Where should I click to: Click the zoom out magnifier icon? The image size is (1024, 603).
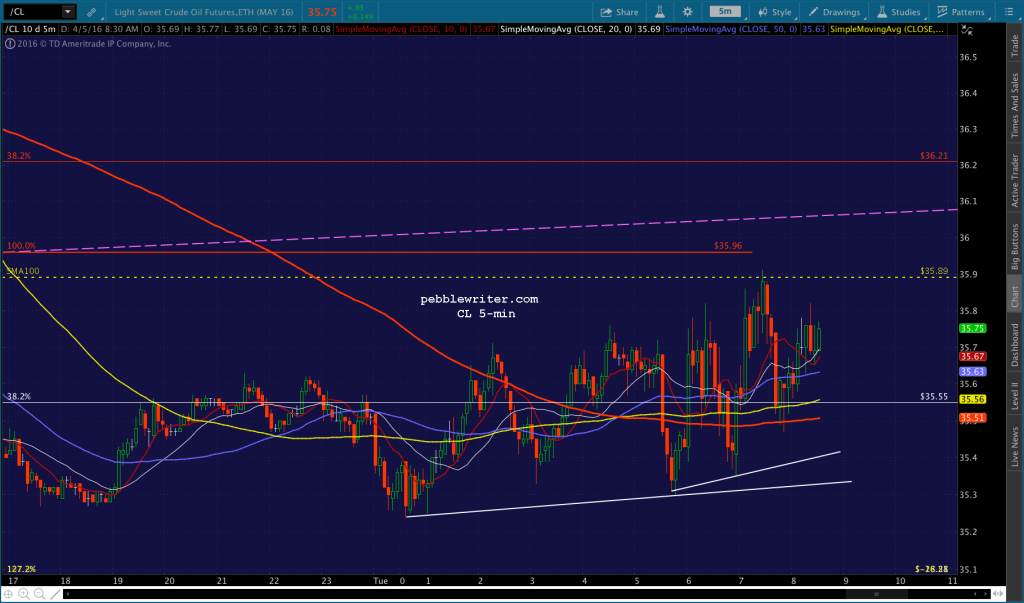(x=39, y=594)
